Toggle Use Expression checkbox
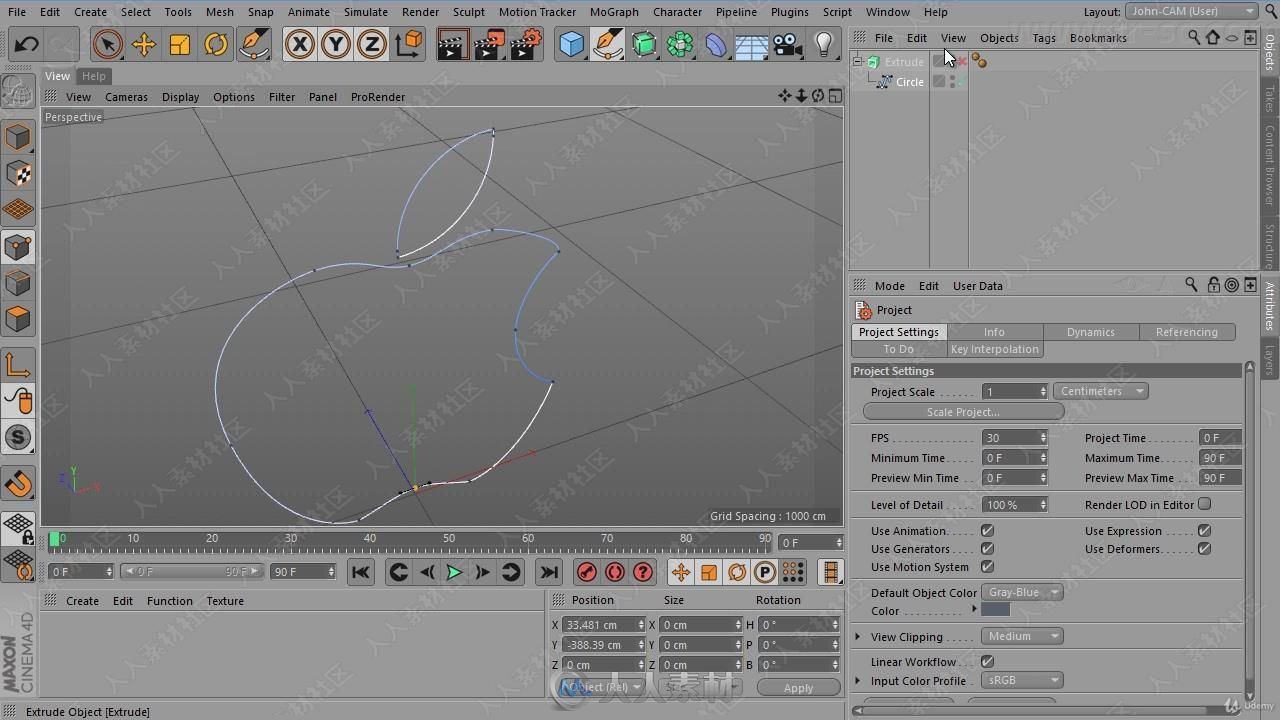The image size is (1280, 720). click(x=1204, y=530)
